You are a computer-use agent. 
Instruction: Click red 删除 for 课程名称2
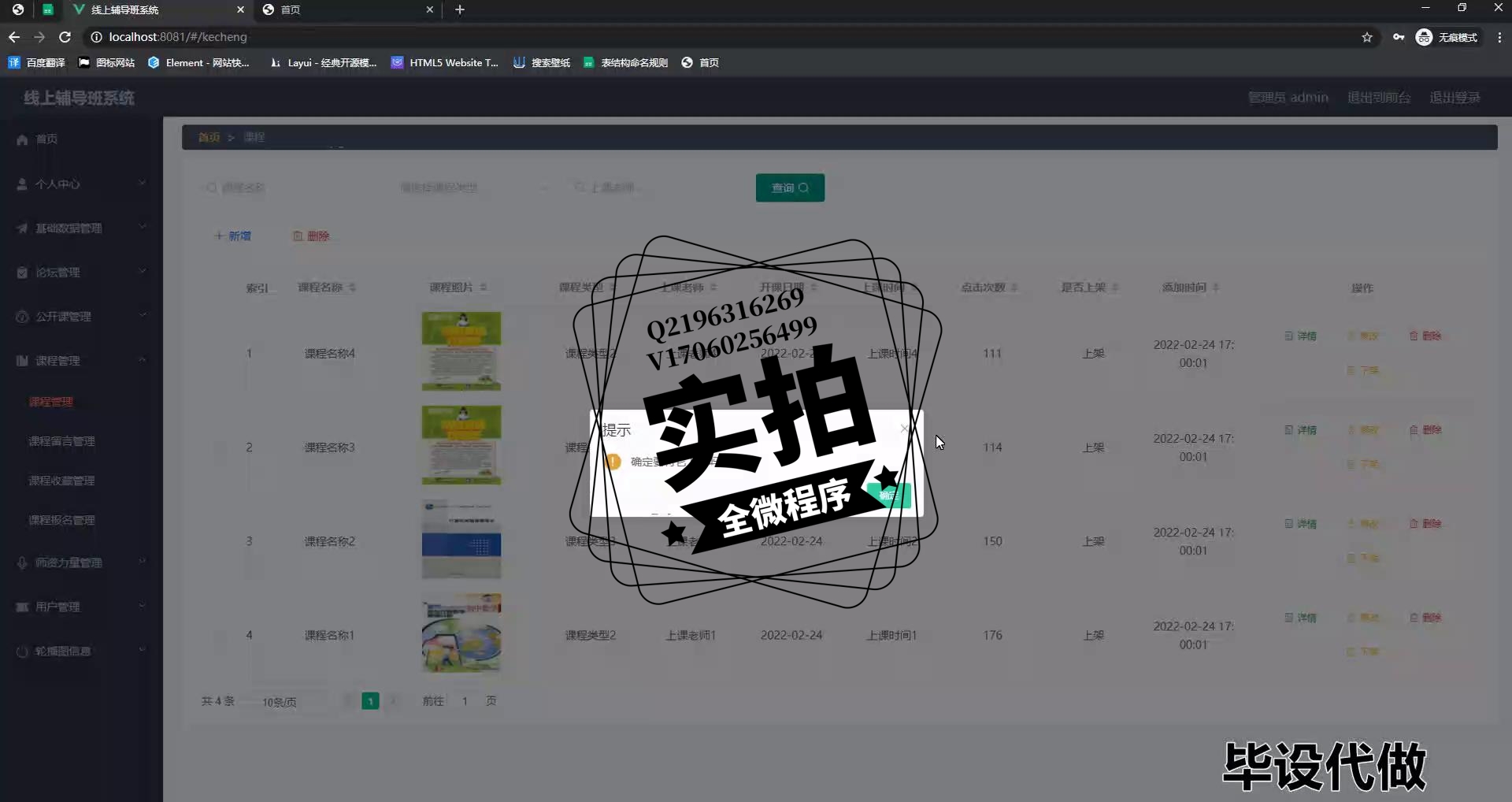click(1425, 524)
